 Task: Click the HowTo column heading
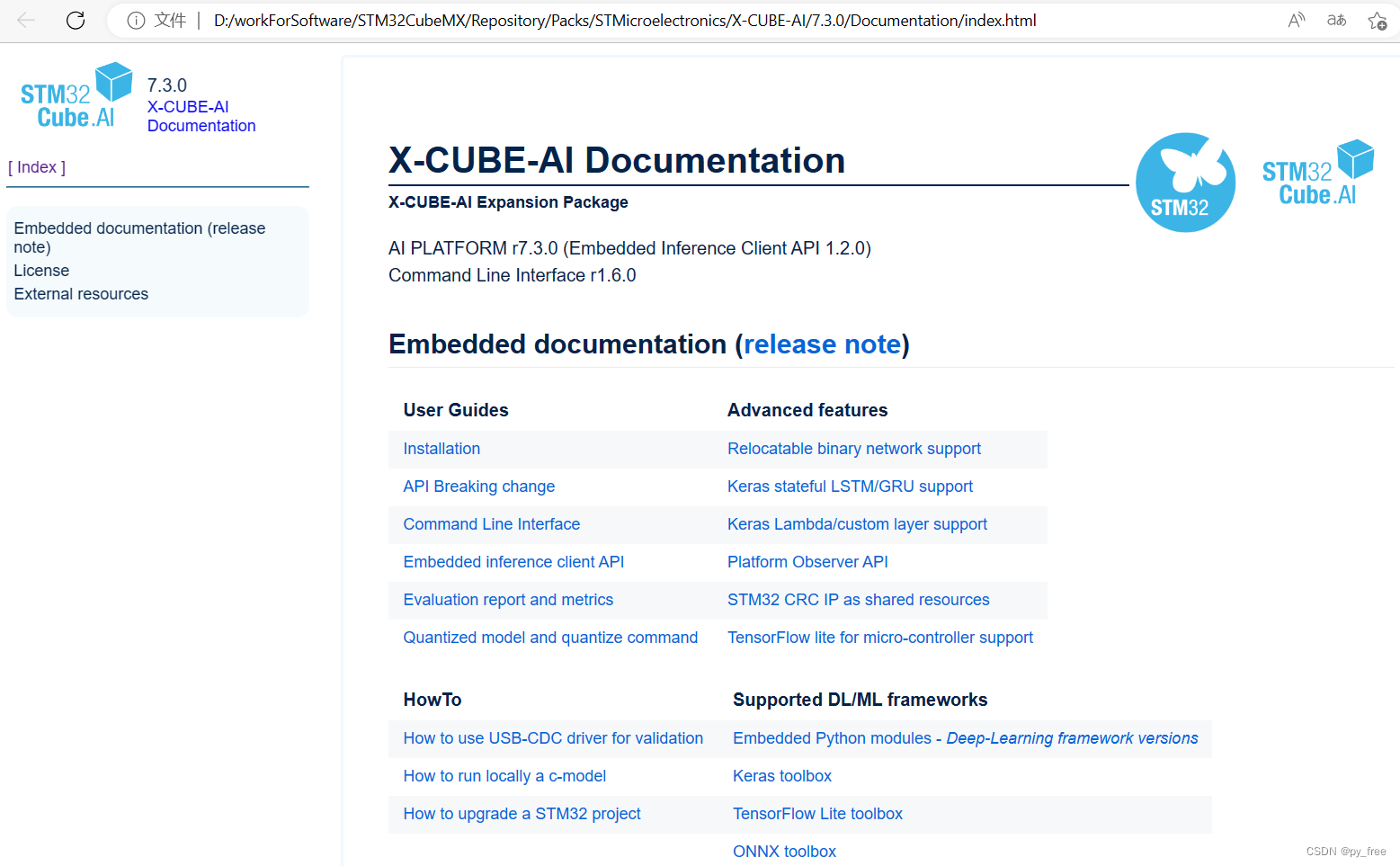click(x=432, y=700)
